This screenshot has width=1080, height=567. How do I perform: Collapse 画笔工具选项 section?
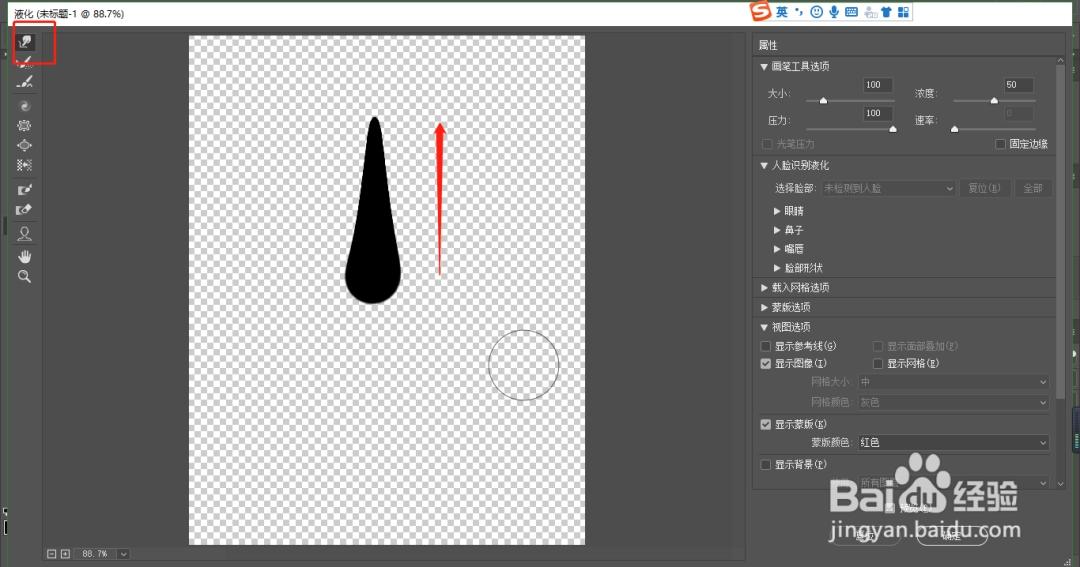[764, 67]
